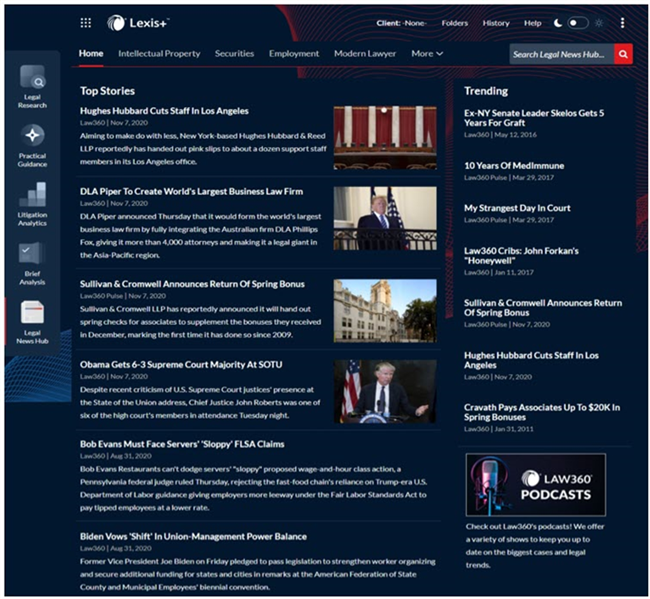Viewport: 650px width, 599px height.
Task: Click the Bob Evans story summary paragraph
Action: (x=253, y=488)
